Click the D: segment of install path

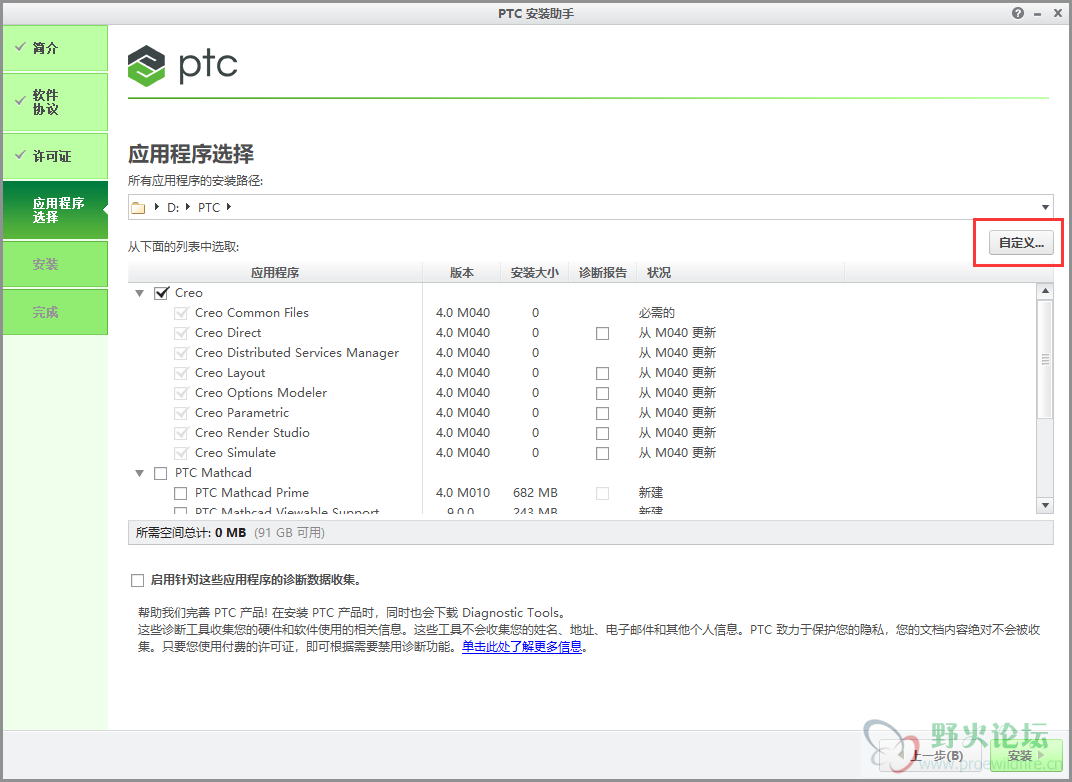(x=173, y=207)
